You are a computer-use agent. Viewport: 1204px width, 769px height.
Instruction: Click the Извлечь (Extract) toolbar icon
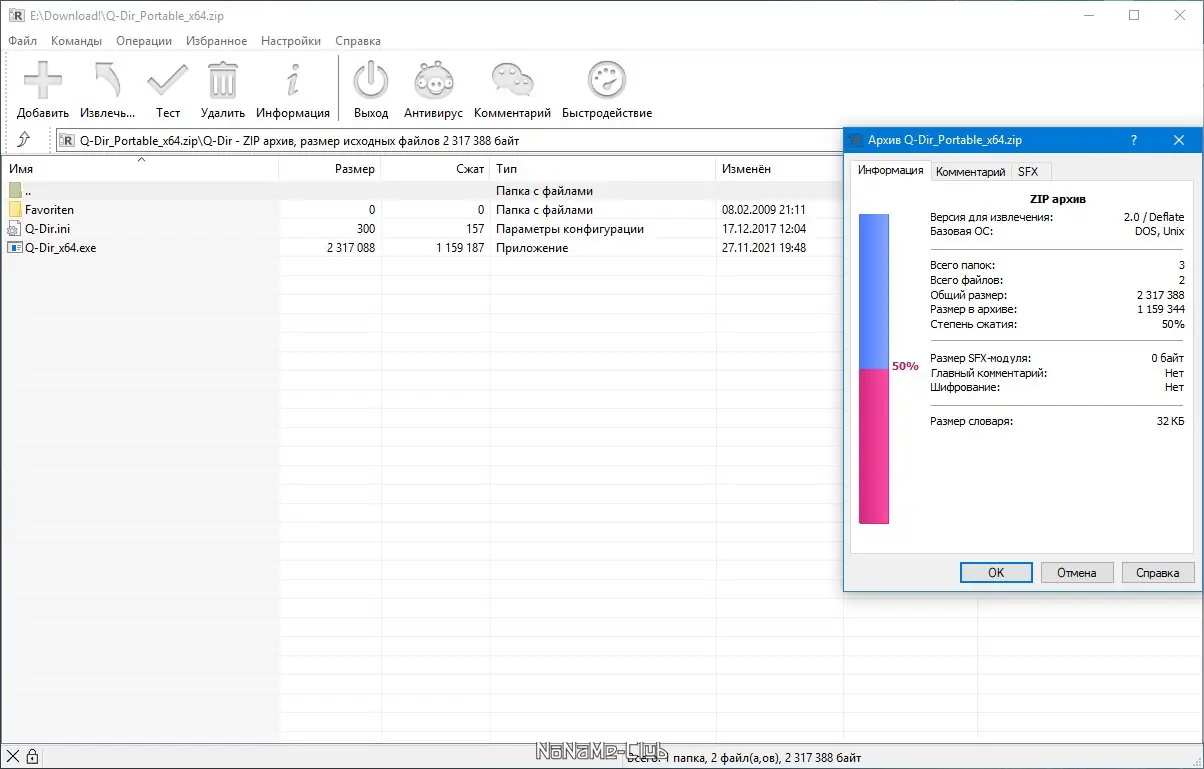(x=108, y=80)
